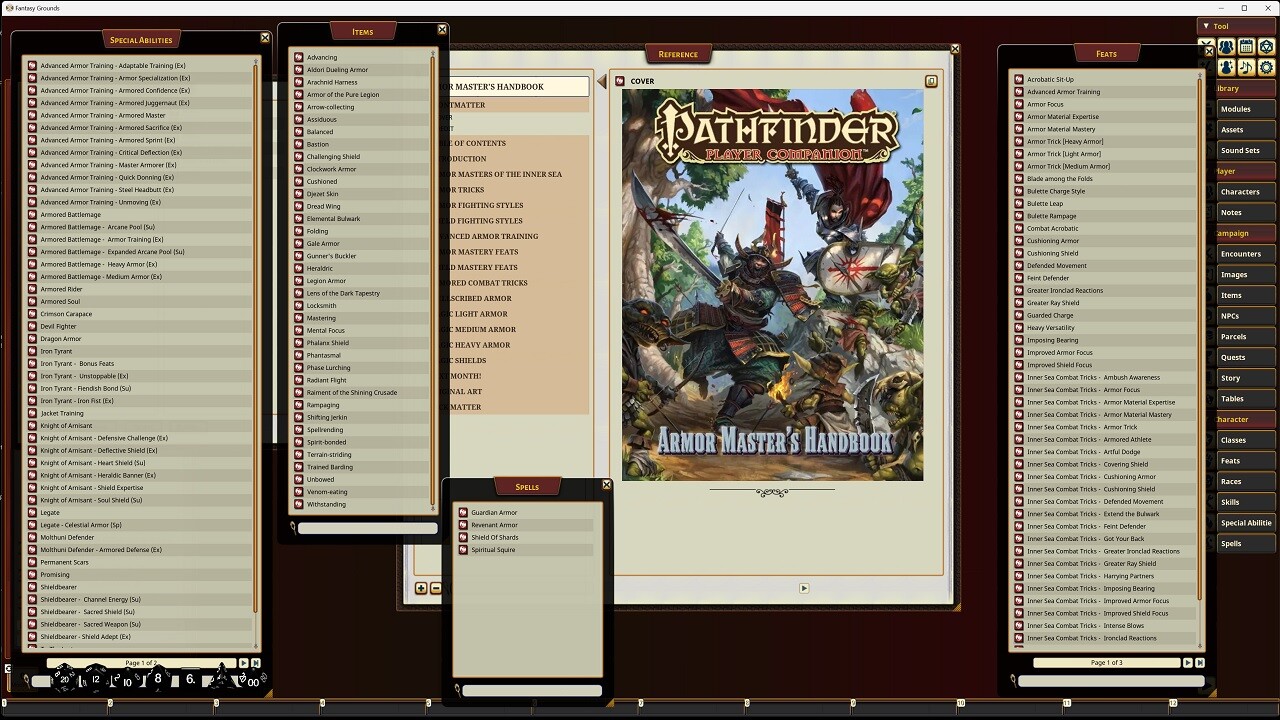
Task: Open the Characters sidebar button
Action: point(1239,192)
